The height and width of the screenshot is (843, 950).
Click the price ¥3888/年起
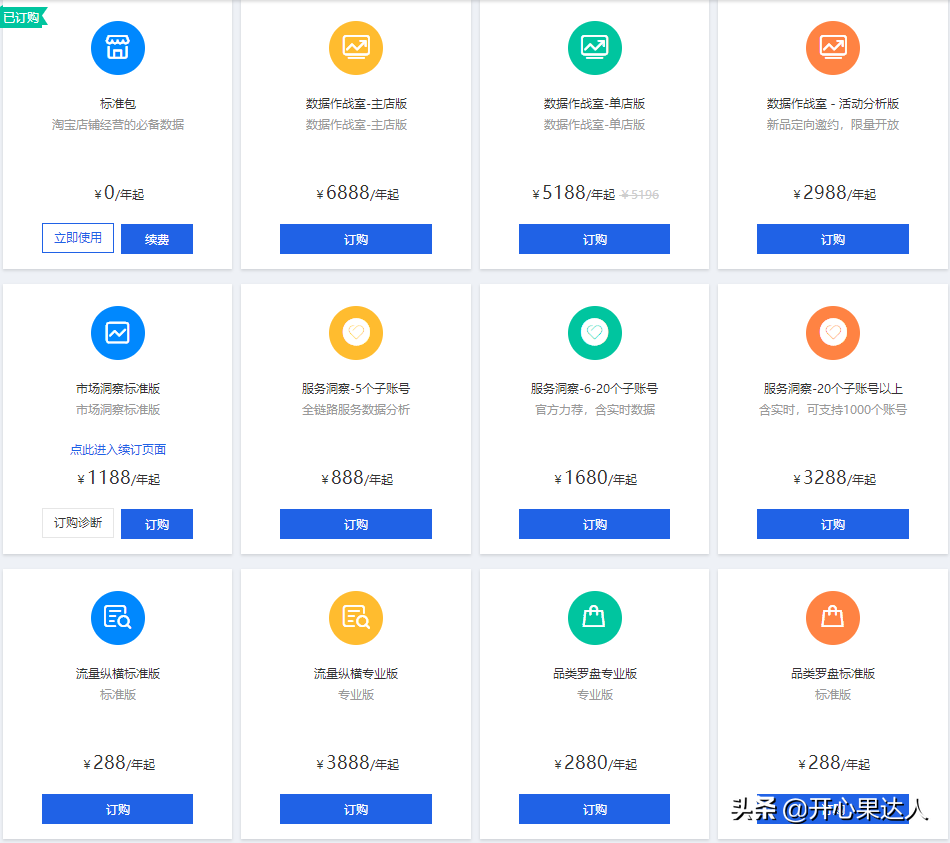[357, 762]
